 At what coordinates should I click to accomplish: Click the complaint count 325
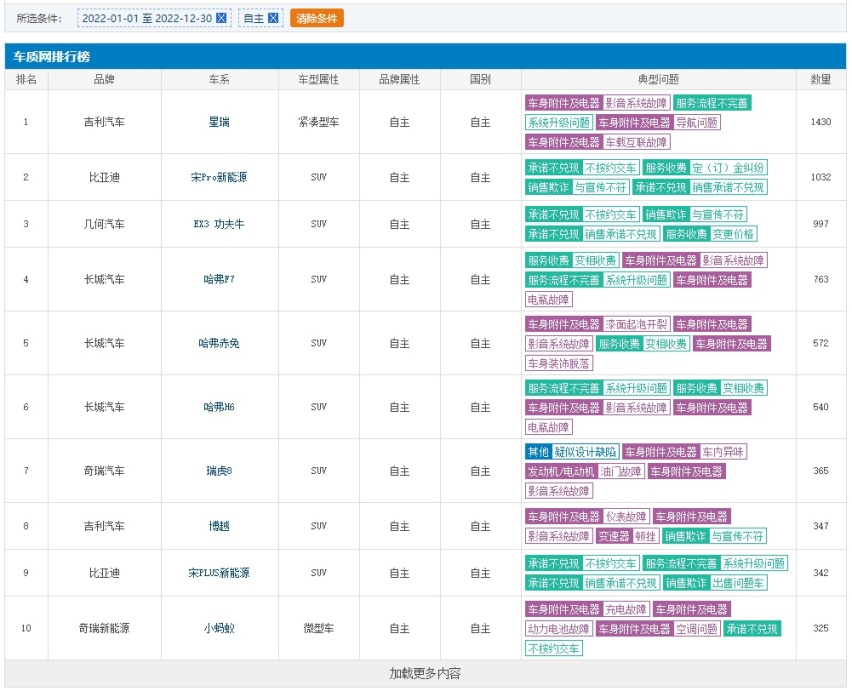820,629
